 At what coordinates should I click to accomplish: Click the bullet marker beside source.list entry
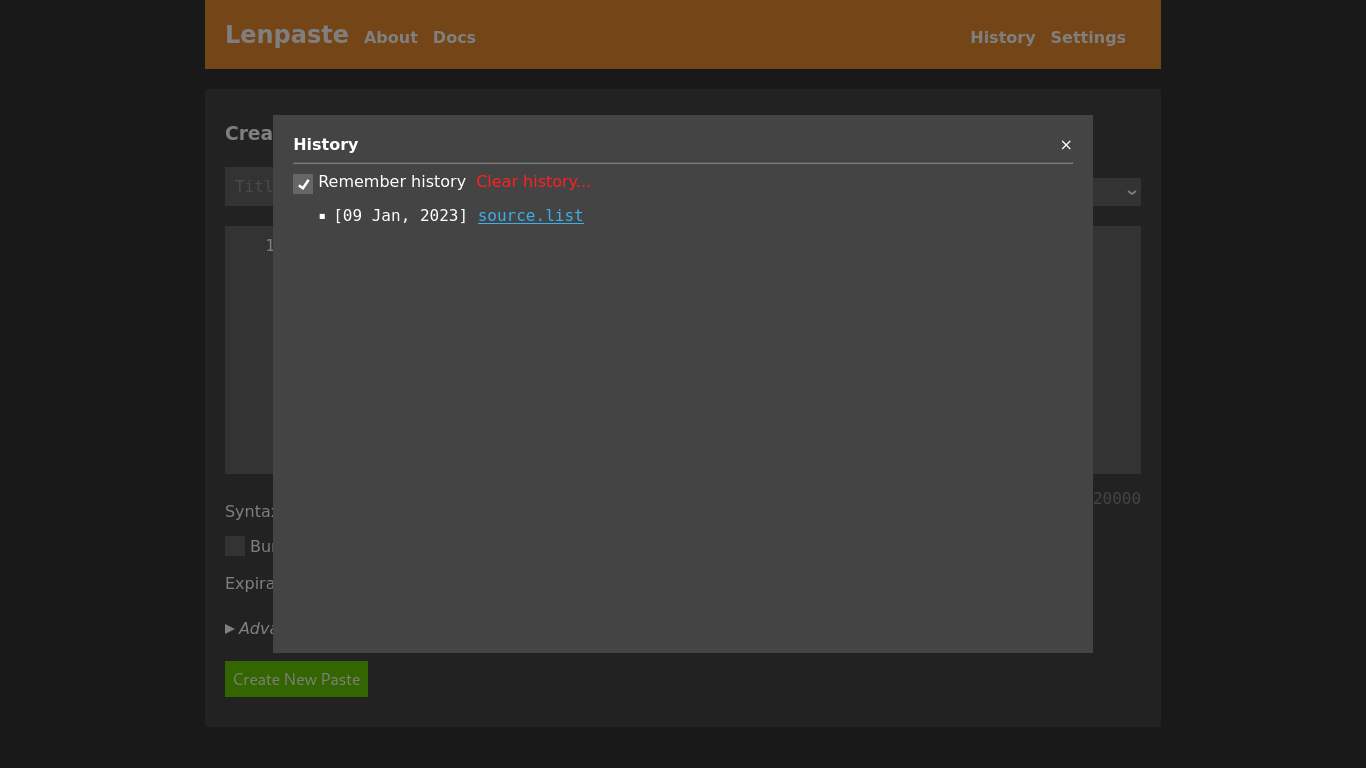[x=322, y=215]
